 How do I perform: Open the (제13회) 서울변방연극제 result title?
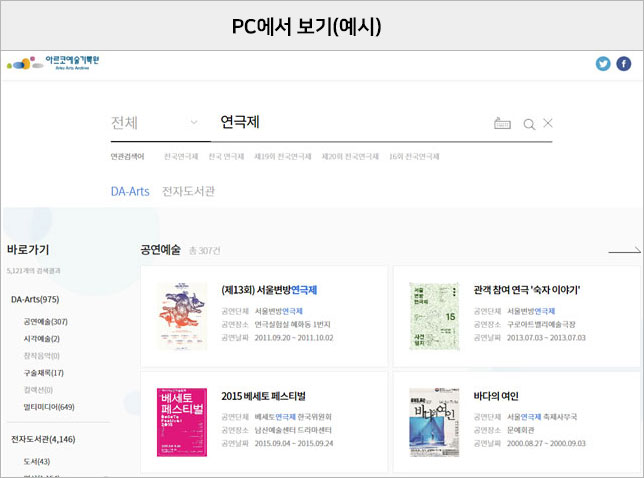click(x=269, y=290)
